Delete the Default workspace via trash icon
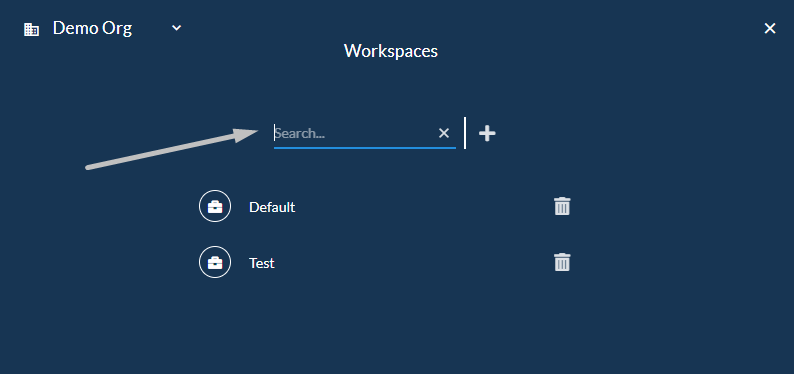Viewport: 794px width, 374px height. click(x=562, y=206)
